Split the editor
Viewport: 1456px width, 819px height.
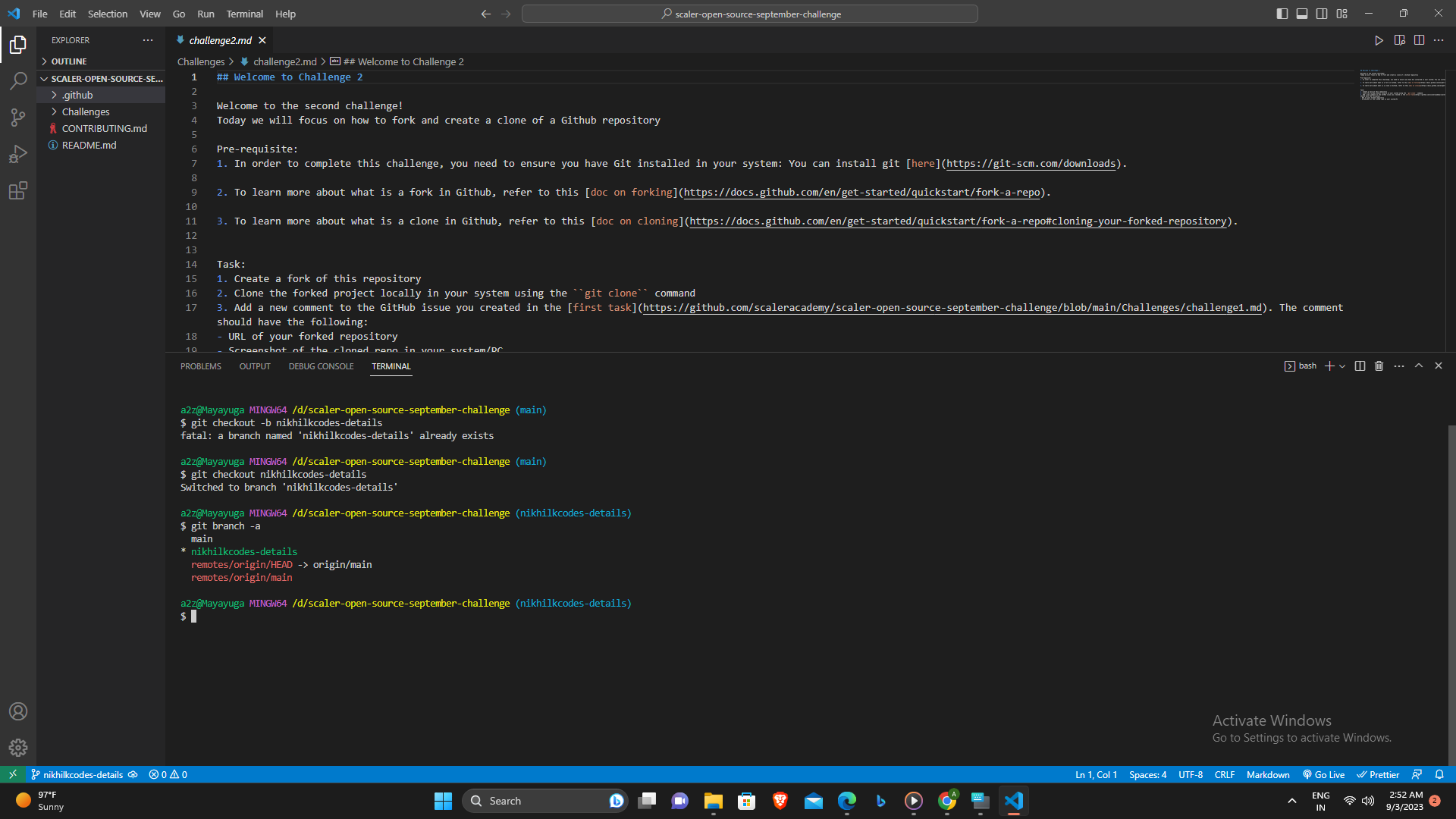[x=1419, y=40]
